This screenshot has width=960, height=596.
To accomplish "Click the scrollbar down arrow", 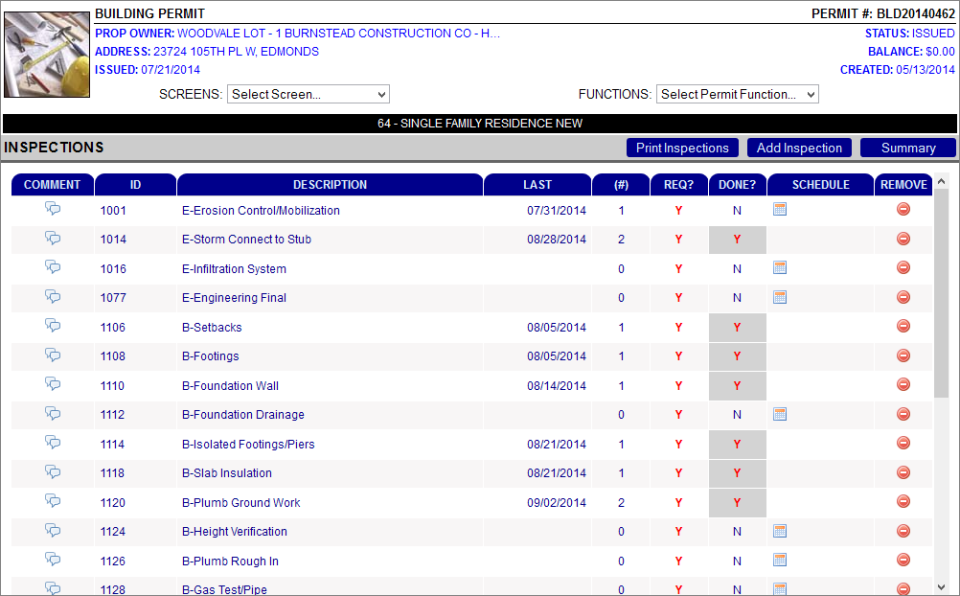I will (x=942, y=587).
